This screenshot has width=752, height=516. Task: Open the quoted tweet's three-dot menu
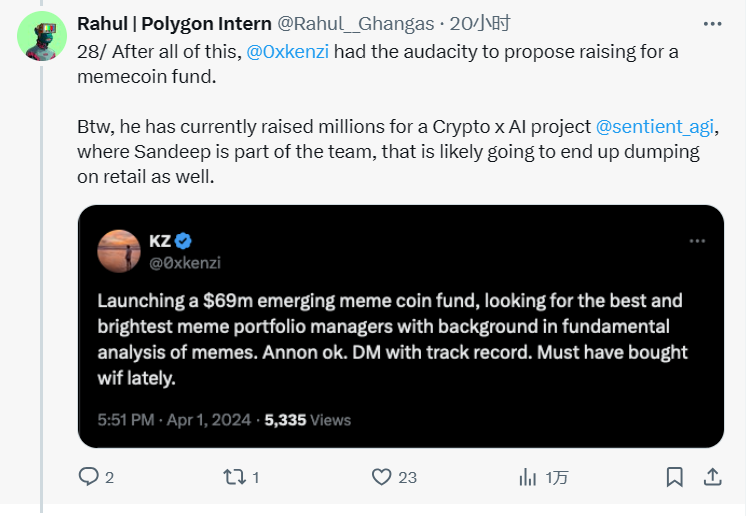(697, 241)
